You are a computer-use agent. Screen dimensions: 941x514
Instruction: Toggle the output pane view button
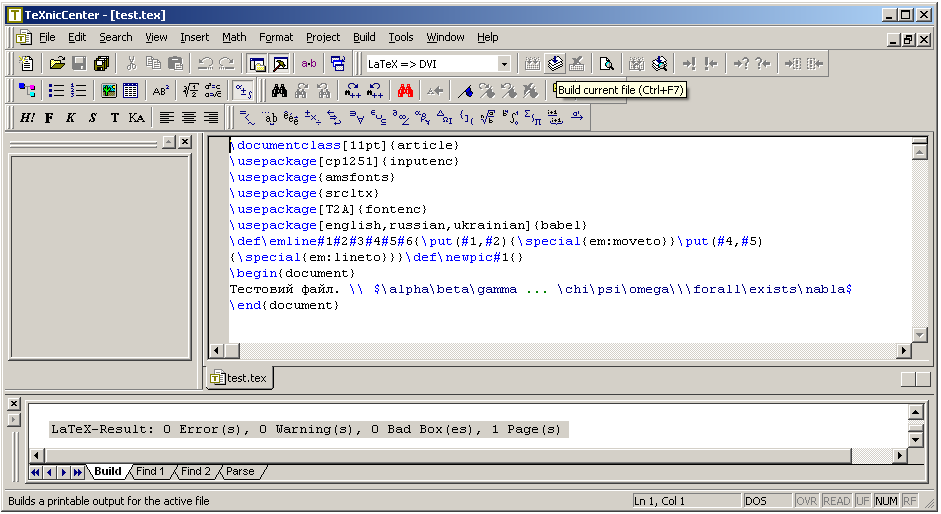click(280, 64)
